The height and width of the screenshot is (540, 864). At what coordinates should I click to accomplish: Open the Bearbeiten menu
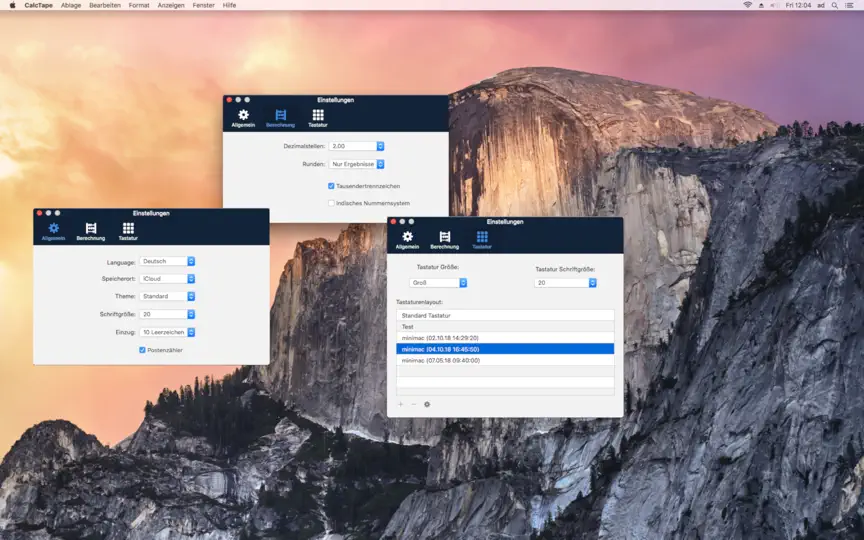pos(105,5)
